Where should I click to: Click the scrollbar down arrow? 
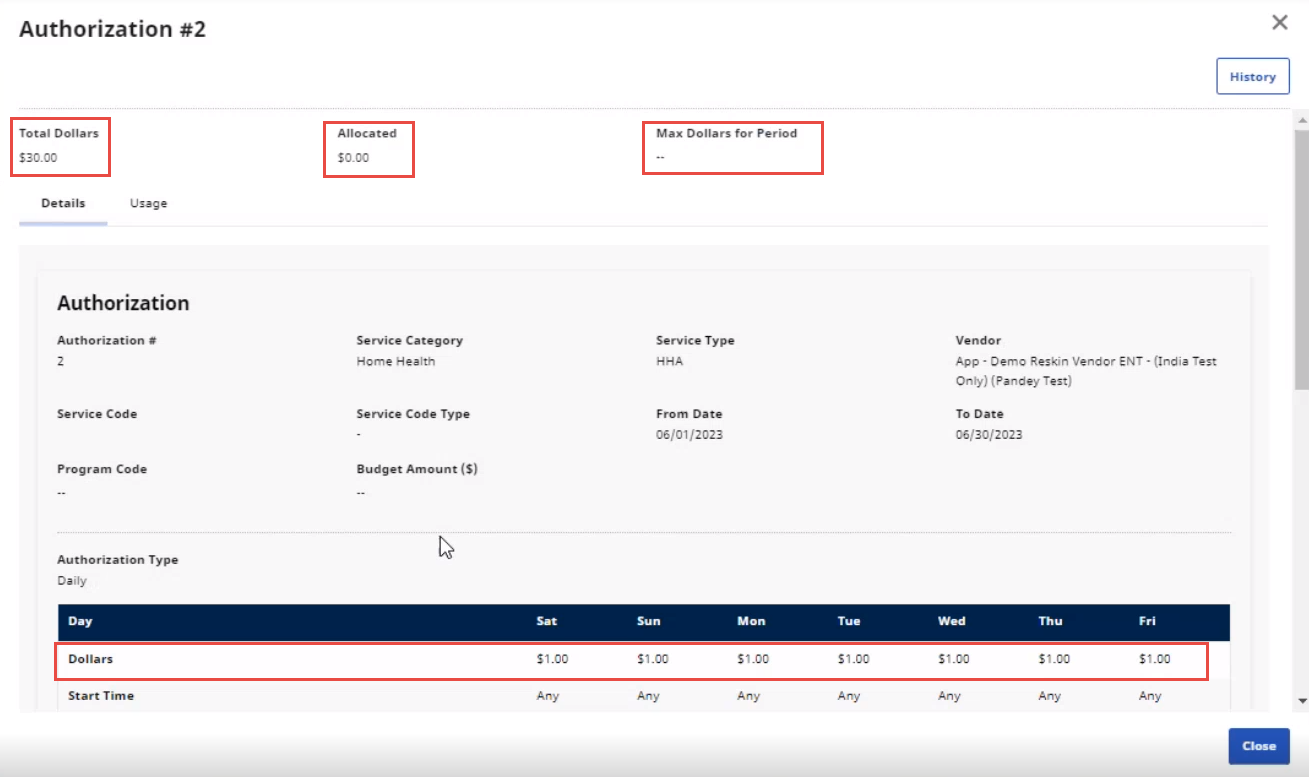(1301, 701)
